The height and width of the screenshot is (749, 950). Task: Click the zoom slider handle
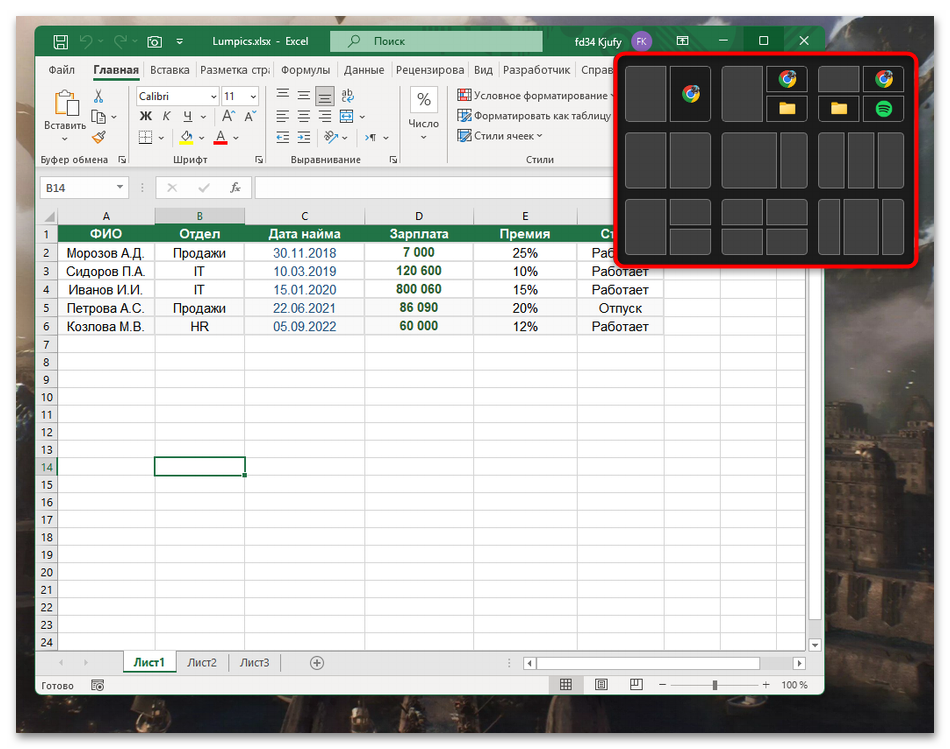(714, 685)
